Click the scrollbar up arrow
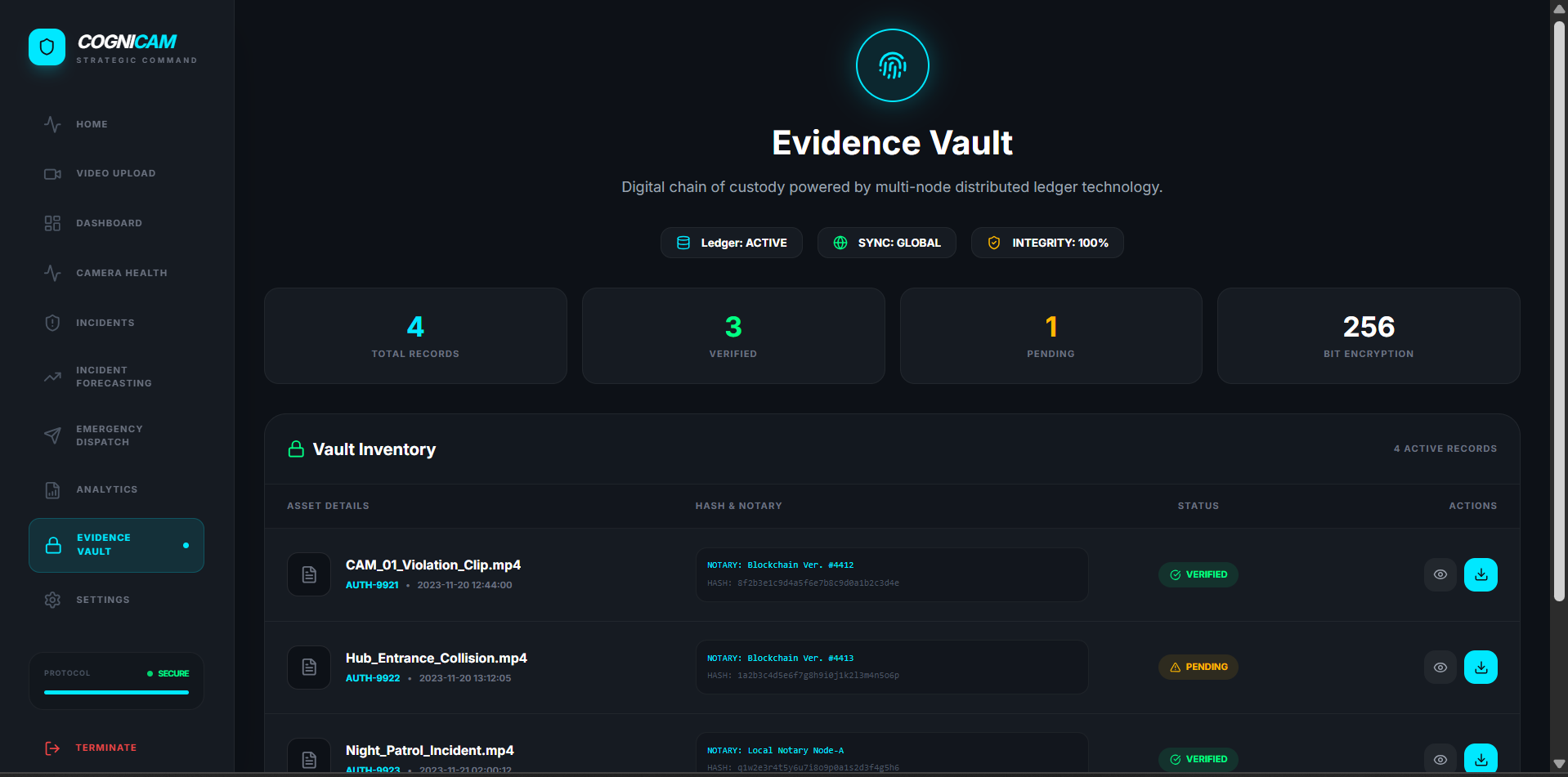The image size is (1568, 777). pos(1559,9)
